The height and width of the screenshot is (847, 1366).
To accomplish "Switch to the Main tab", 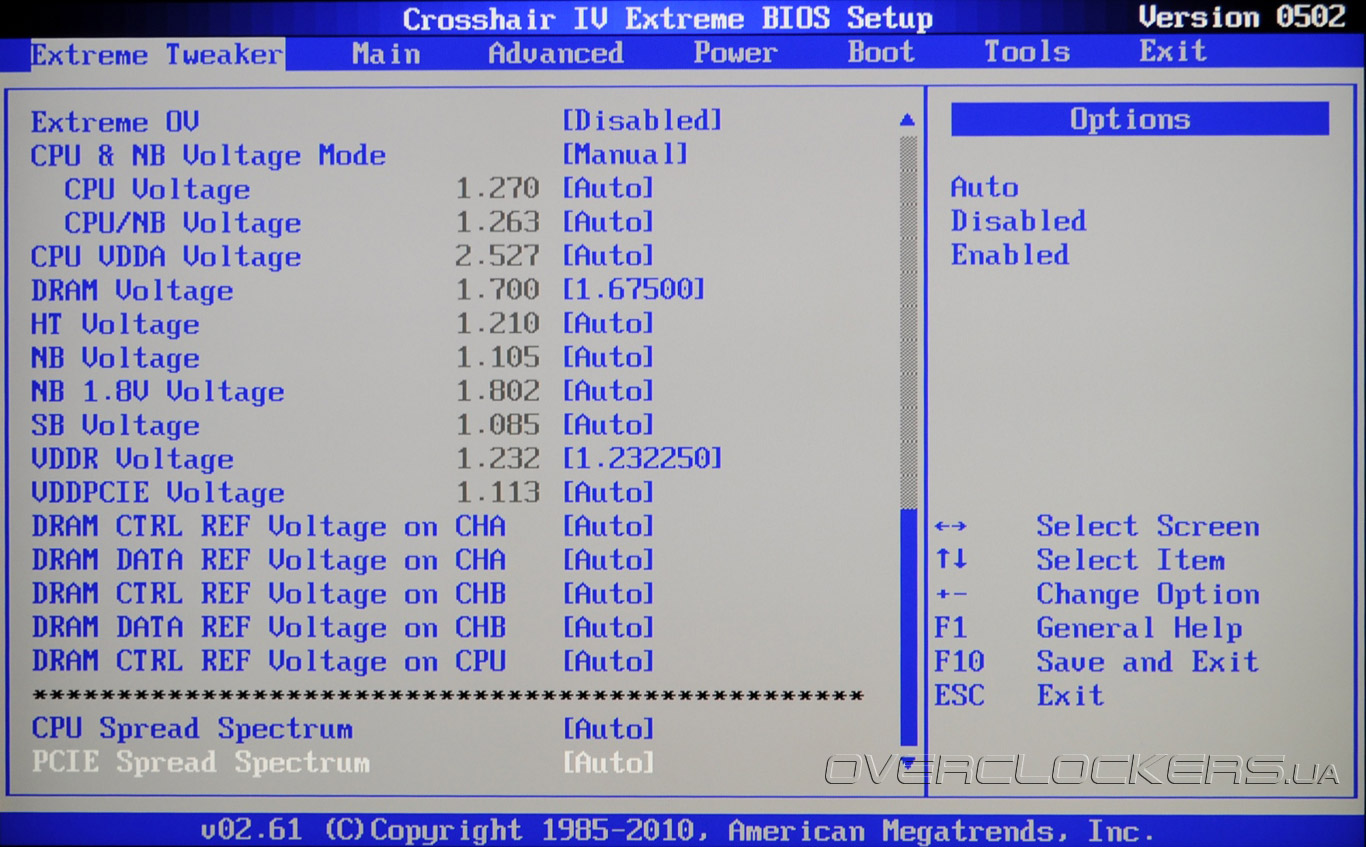I will (x=386, y=54).
